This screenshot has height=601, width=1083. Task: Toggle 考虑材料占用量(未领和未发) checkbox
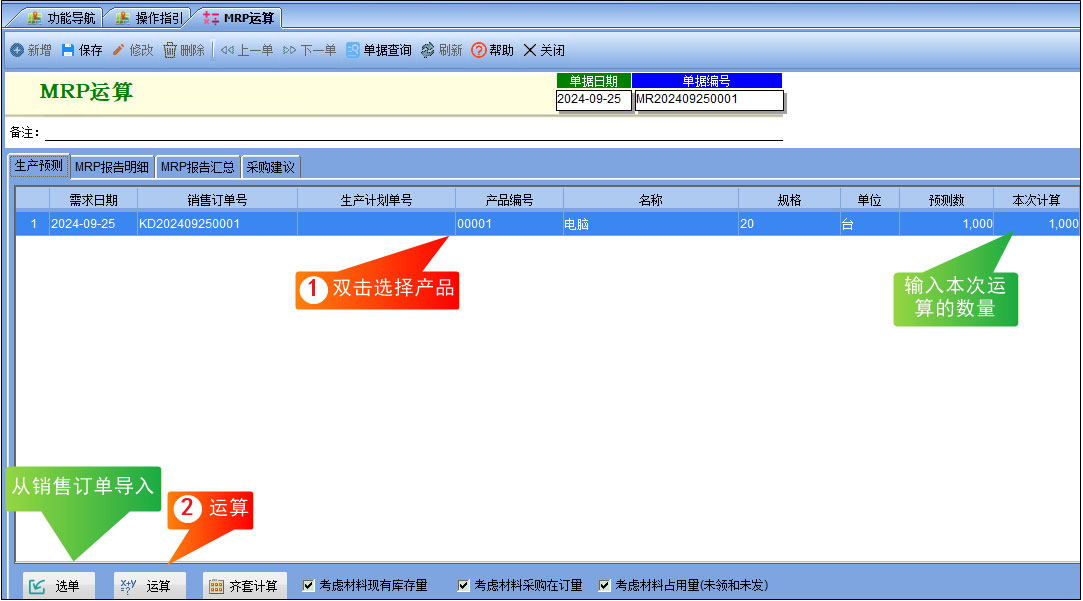(604, 586)
